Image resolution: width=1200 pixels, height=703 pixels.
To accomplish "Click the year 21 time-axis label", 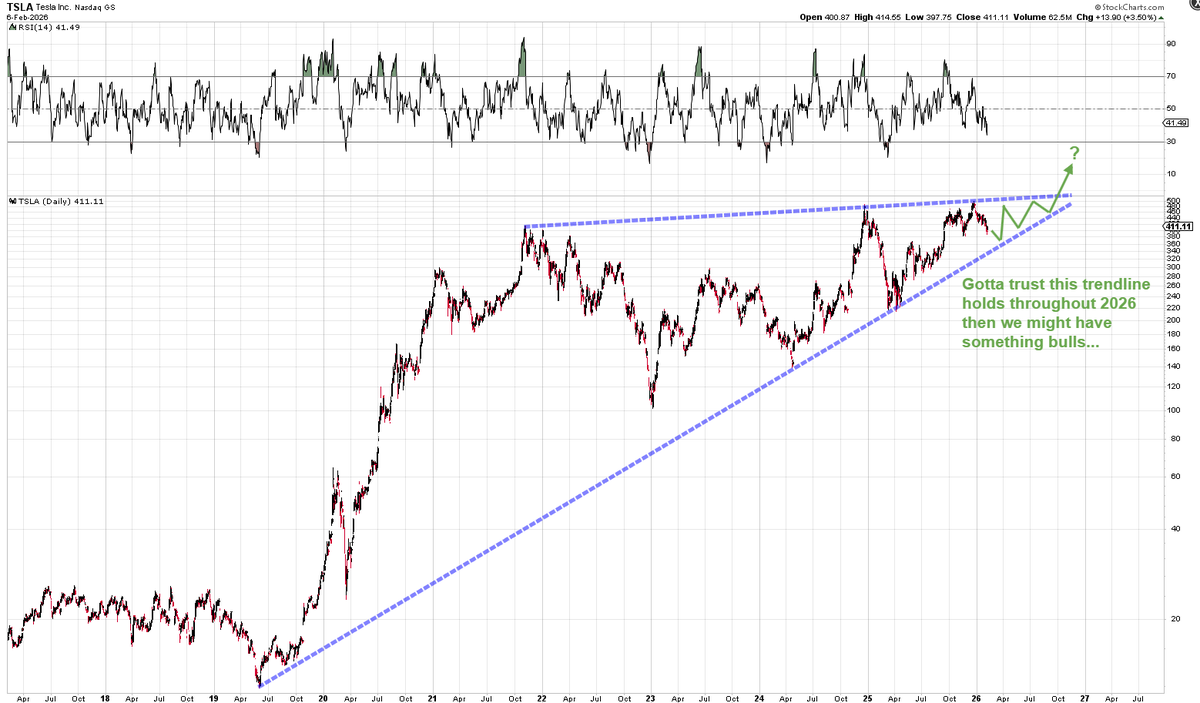I will click(432, 697).
